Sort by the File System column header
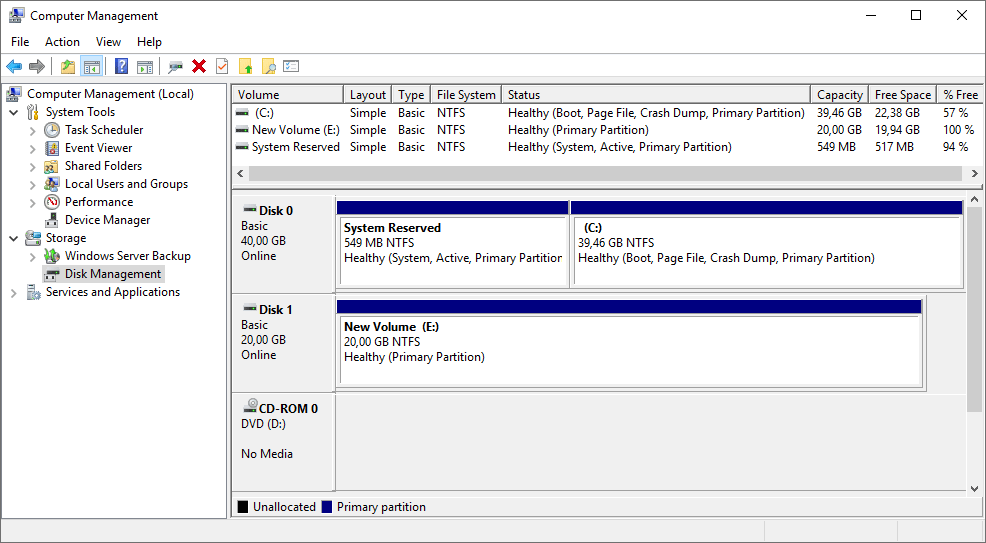This screenshot has height=543, width=986. coord(466,95)
